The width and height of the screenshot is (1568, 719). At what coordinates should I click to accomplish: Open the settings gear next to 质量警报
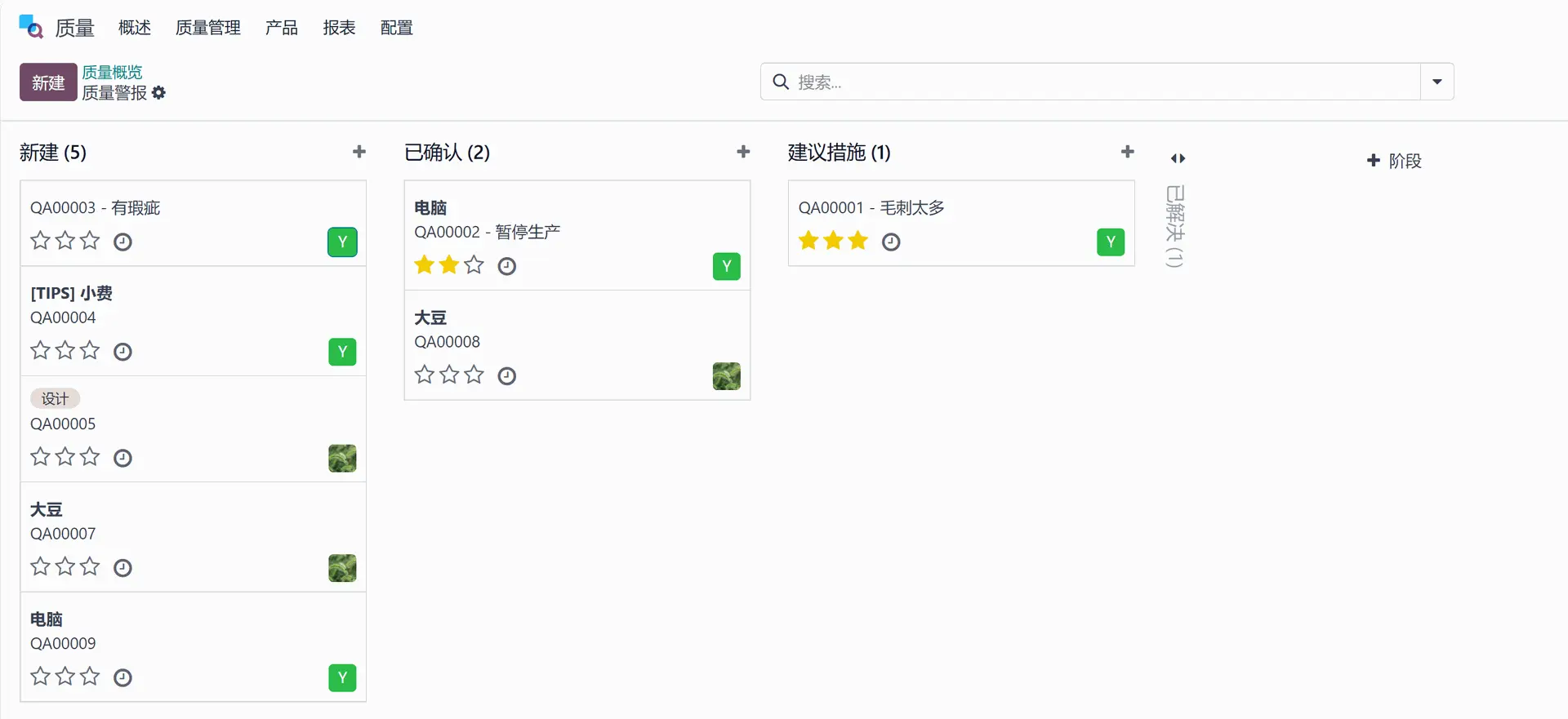[x=158, y=93]
